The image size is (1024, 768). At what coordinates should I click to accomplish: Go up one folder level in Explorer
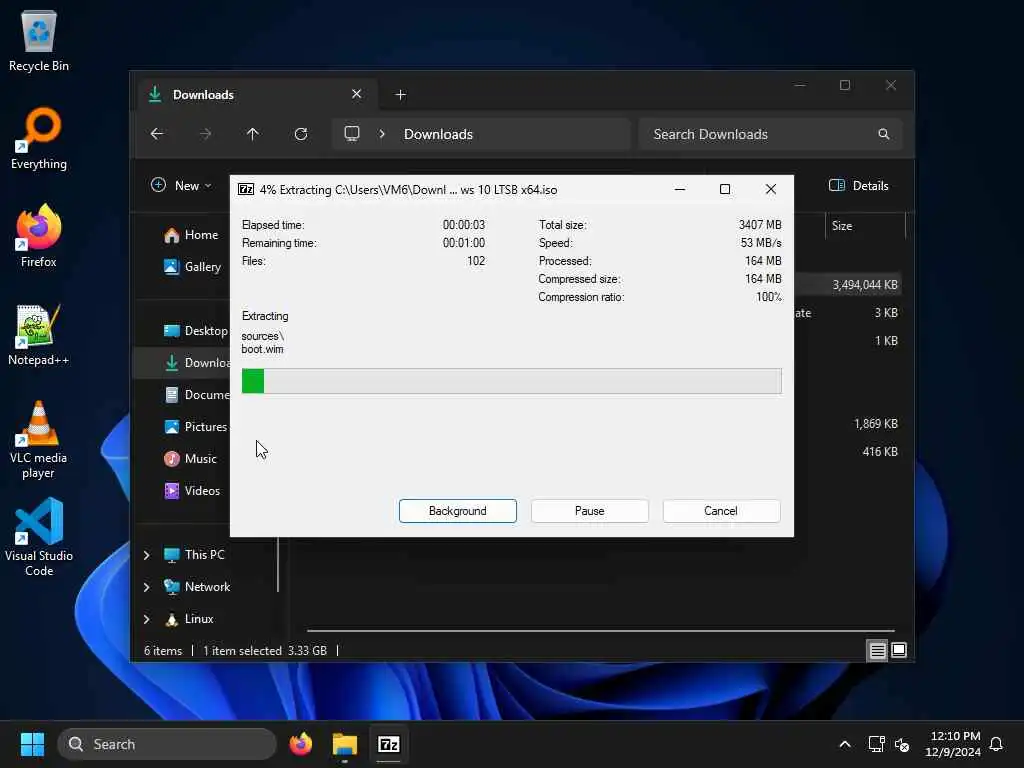pyautogui.click(x=253, y=134)
